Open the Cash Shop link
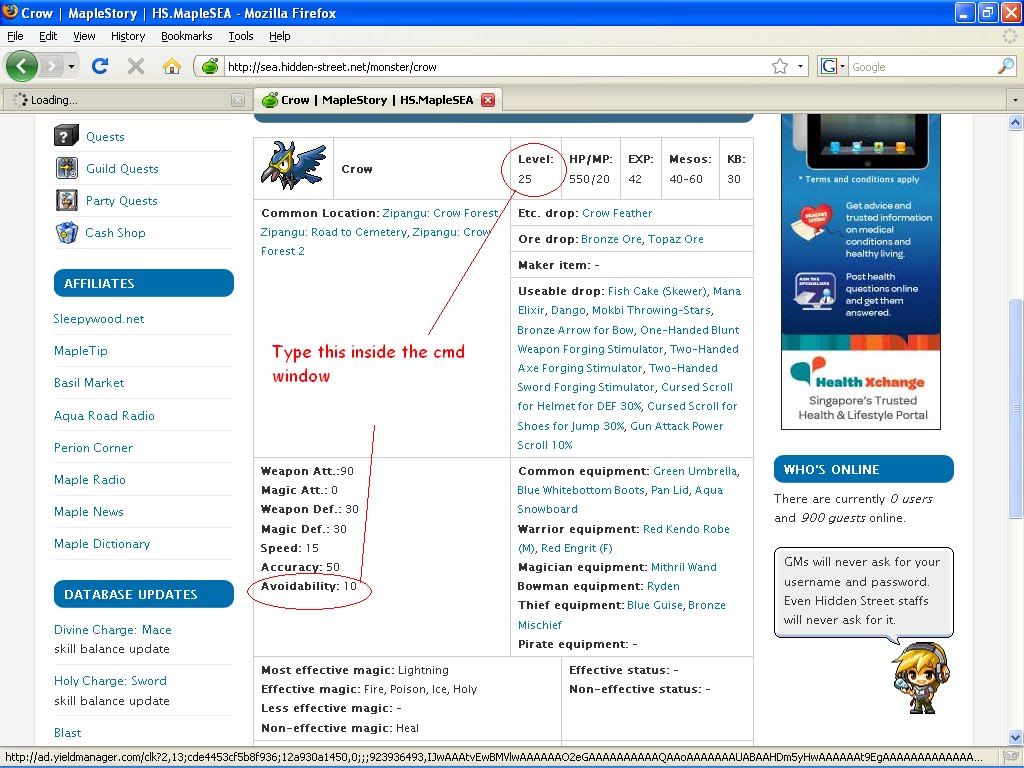1024x768 pixels. click(x=116, y=232)
